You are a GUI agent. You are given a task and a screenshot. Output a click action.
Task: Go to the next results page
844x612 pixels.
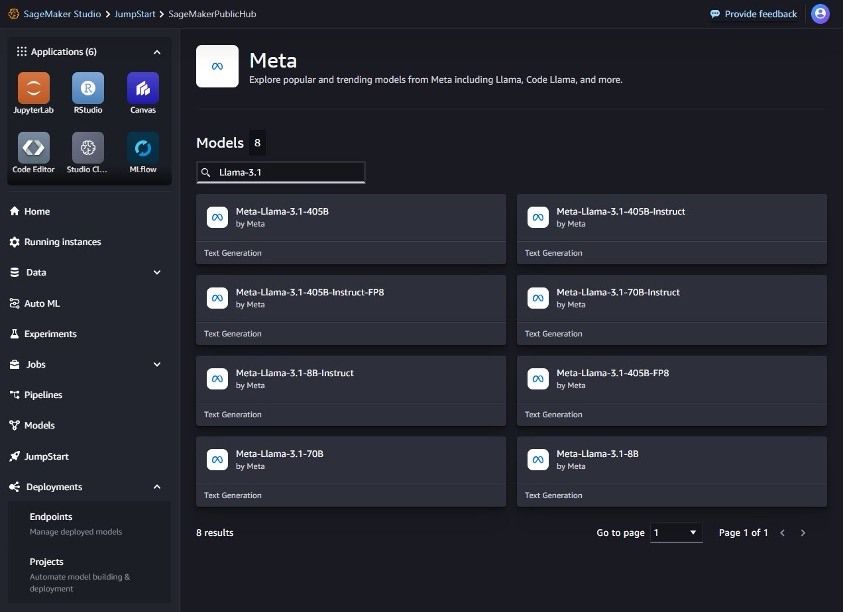(x=803, y=533)
